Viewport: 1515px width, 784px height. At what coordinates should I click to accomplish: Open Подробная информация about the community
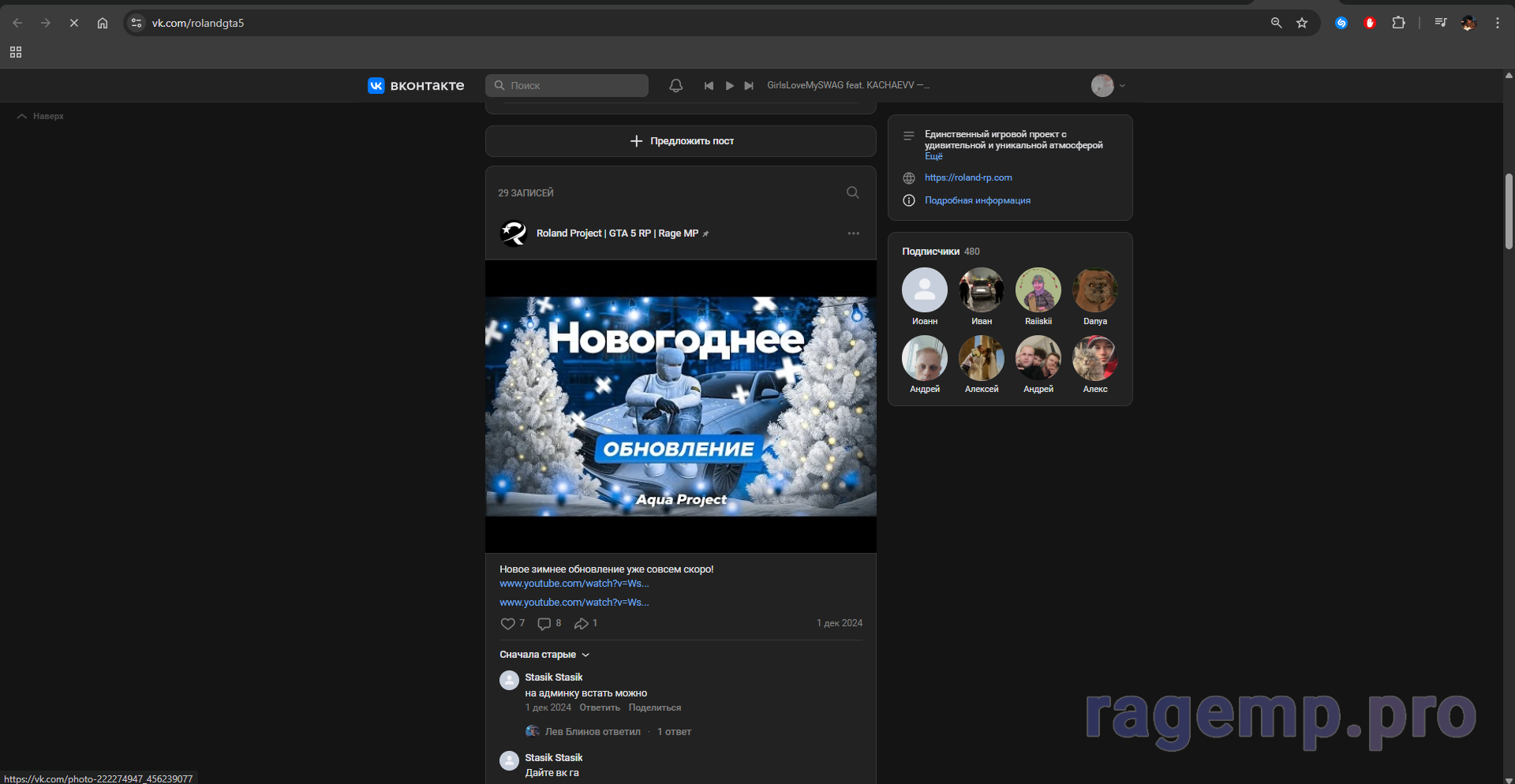click(977, 201)
